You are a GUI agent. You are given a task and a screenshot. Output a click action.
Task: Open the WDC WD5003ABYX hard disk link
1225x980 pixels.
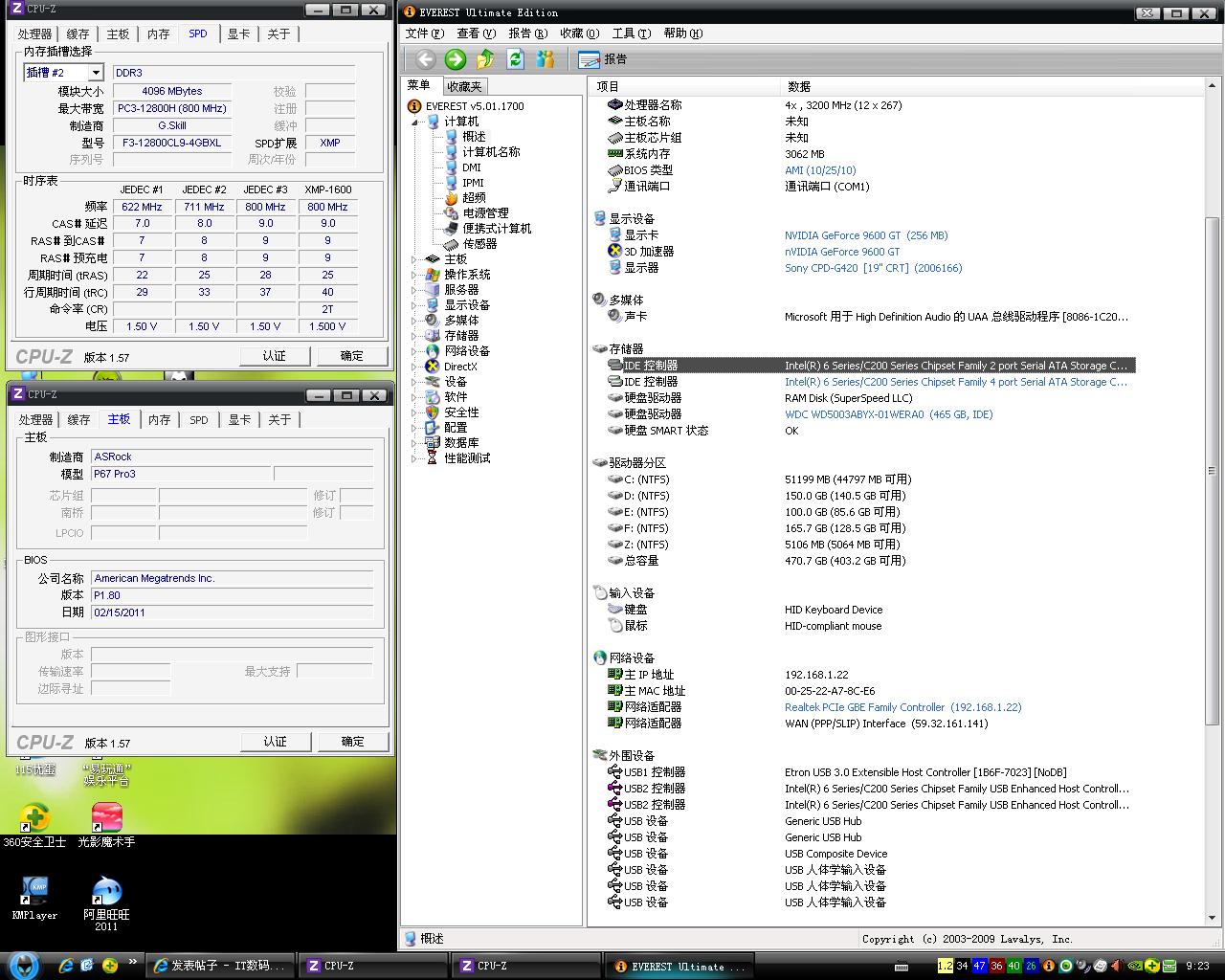tap(888, 414)
